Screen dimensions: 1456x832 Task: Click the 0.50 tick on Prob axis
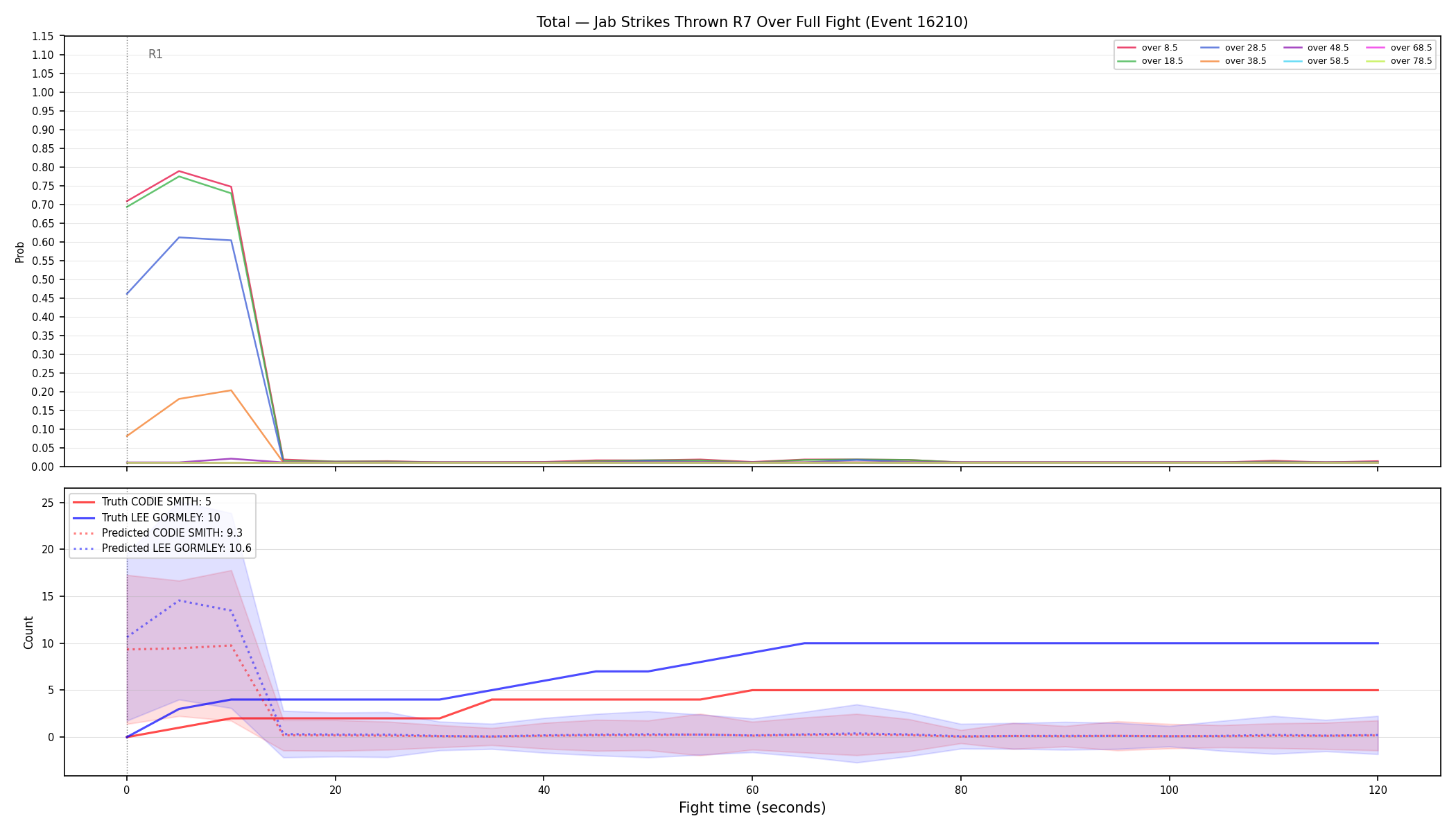pos(43,279)
